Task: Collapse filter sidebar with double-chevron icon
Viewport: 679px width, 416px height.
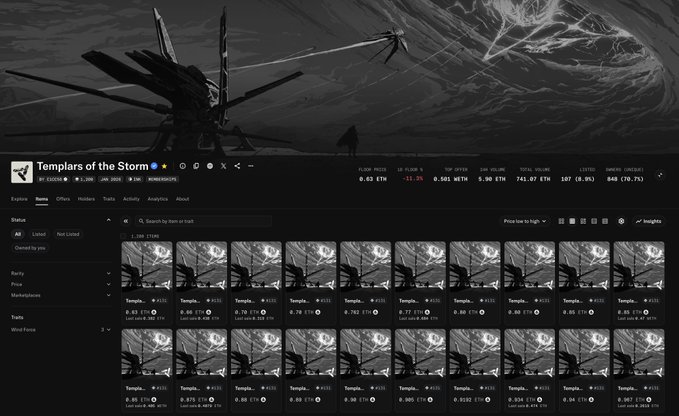Action: pos(126,221)
